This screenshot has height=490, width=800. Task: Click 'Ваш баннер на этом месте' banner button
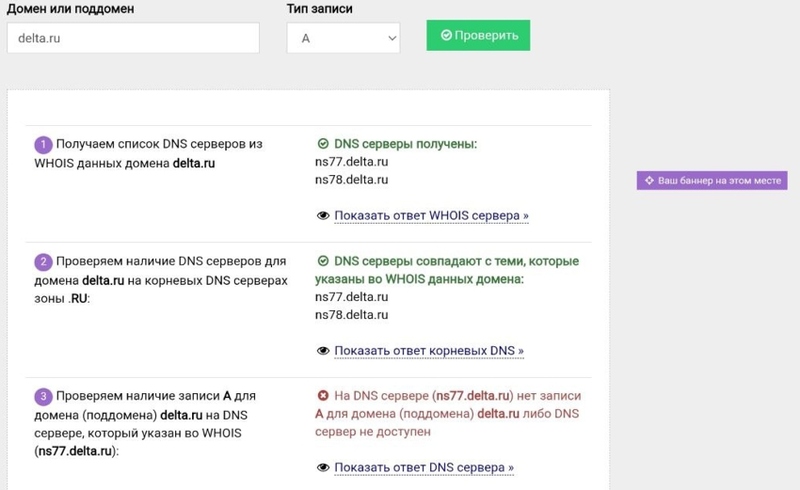[x=713, y=181]
